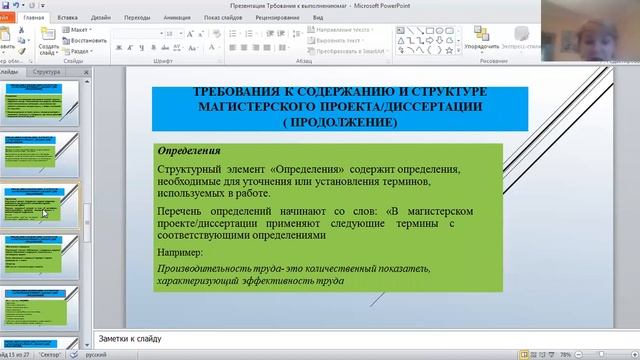Toggle bold (Ж) formatting
The height and width of the screenshot is (360, 640).
[119, 48]
